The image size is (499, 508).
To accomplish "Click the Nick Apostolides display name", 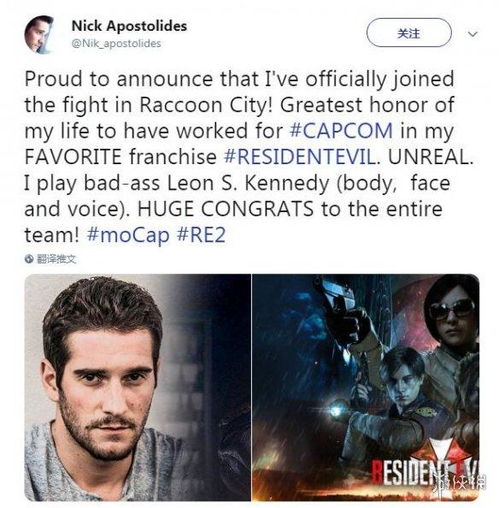I will 129,26.
